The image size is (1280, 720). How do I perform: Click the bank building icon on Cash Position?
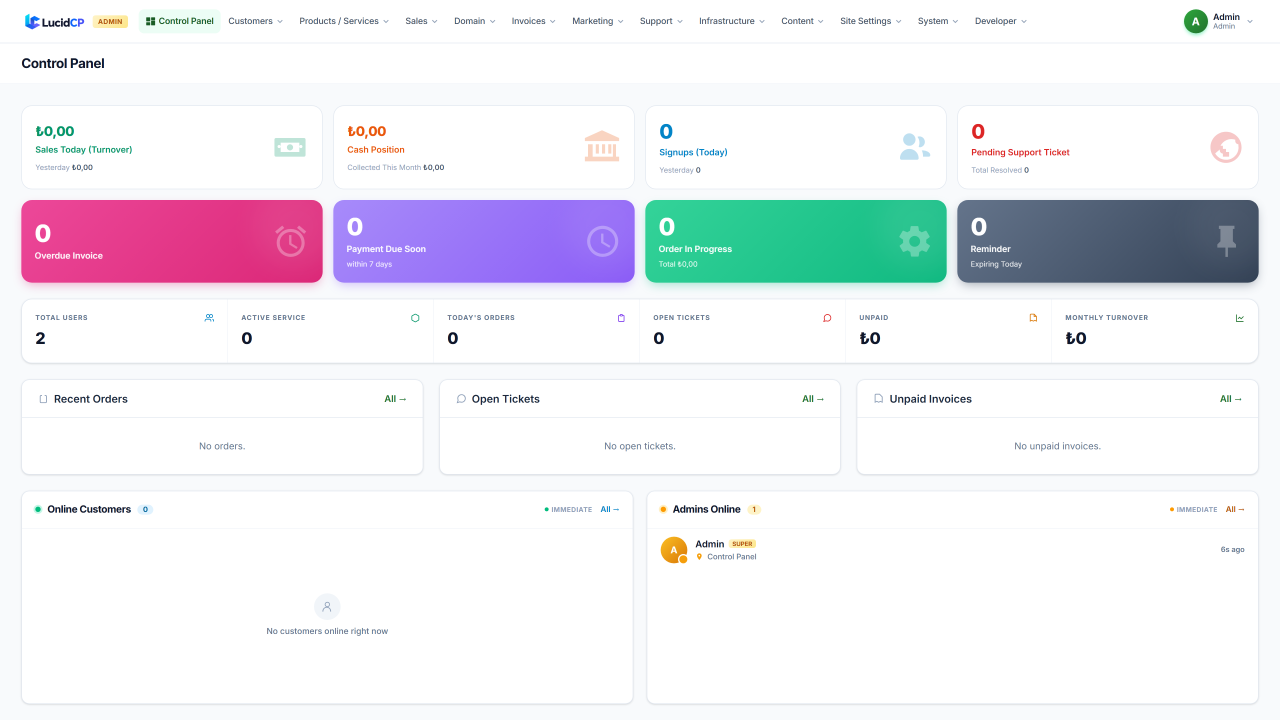point(602,146)
